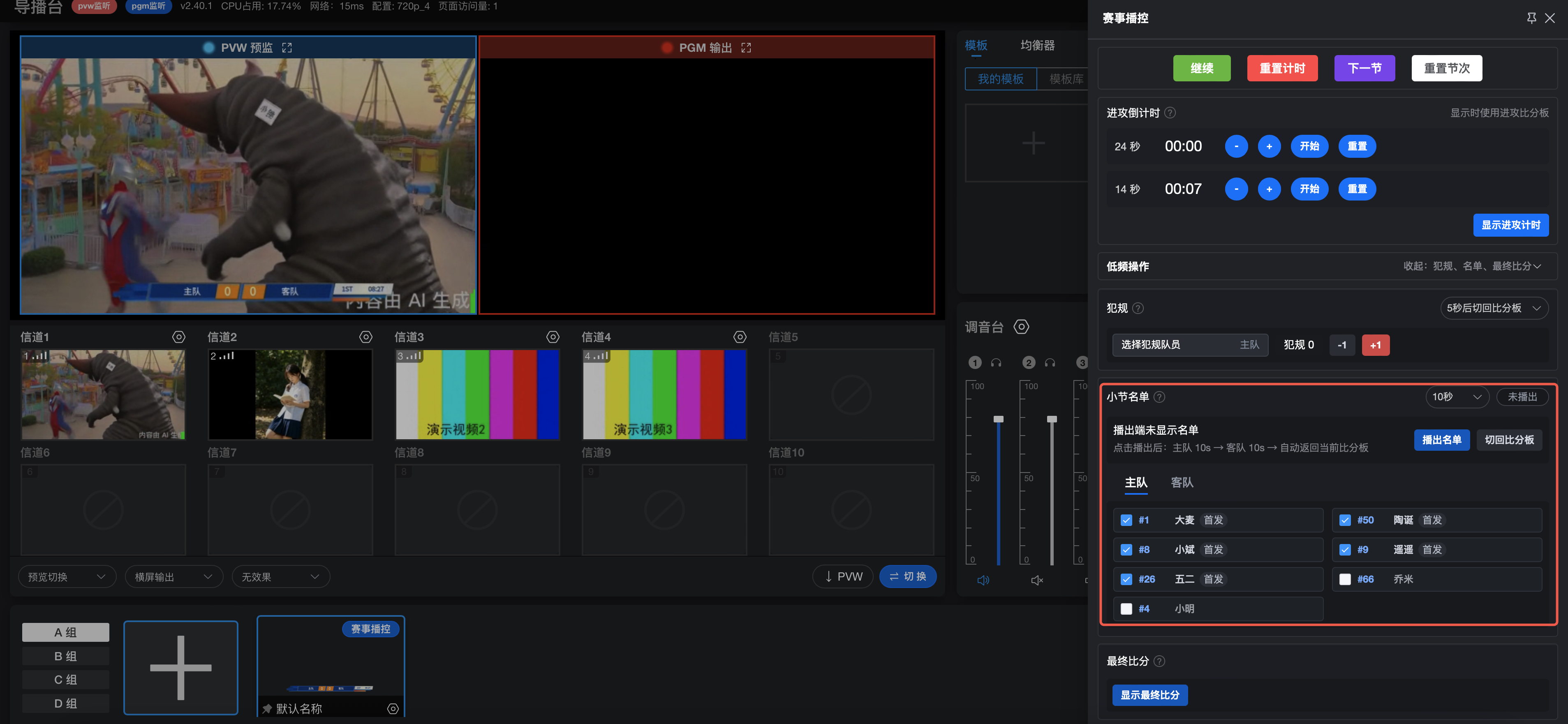Uncheck player #8 小斌

pyautogui.click(x=1126, y=550)
